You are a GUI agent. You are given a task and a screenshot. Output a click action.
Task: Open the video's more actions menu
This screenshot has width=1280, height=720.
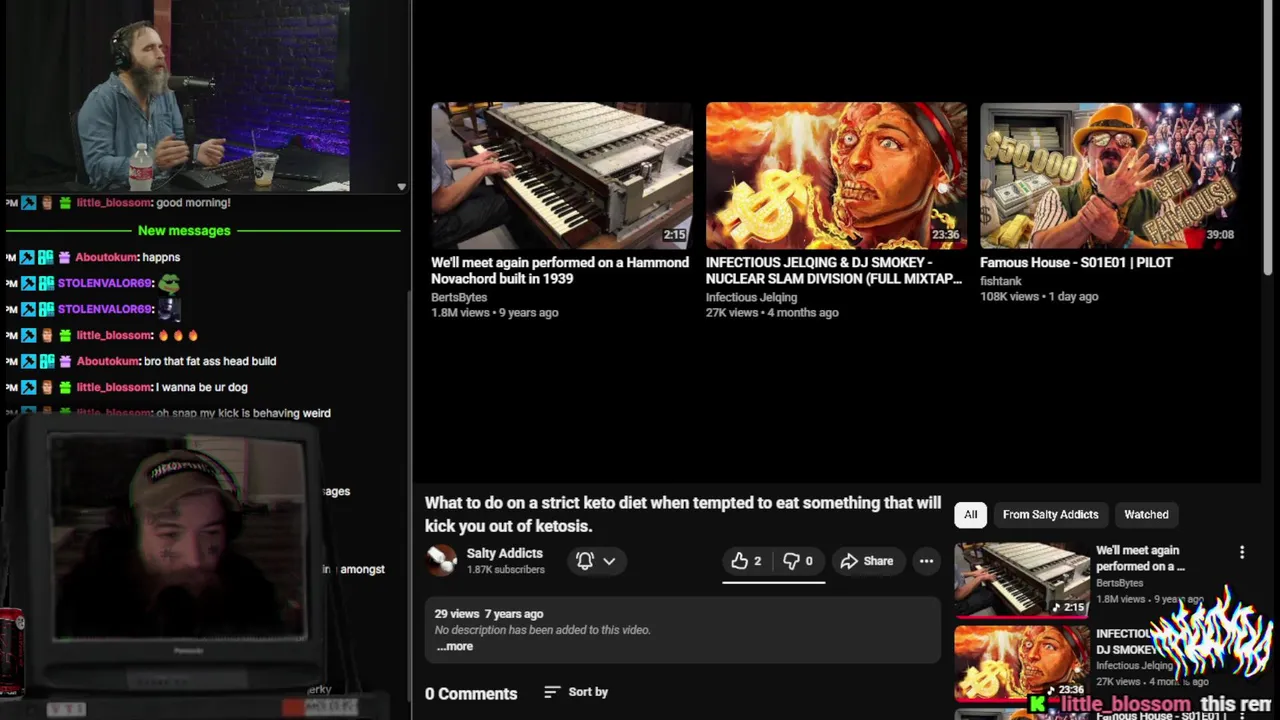926,561
